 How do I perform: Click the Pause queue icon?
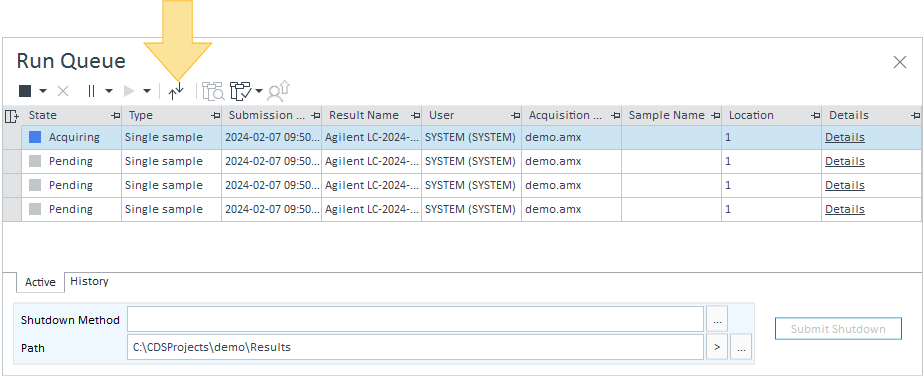click(91, 91)
